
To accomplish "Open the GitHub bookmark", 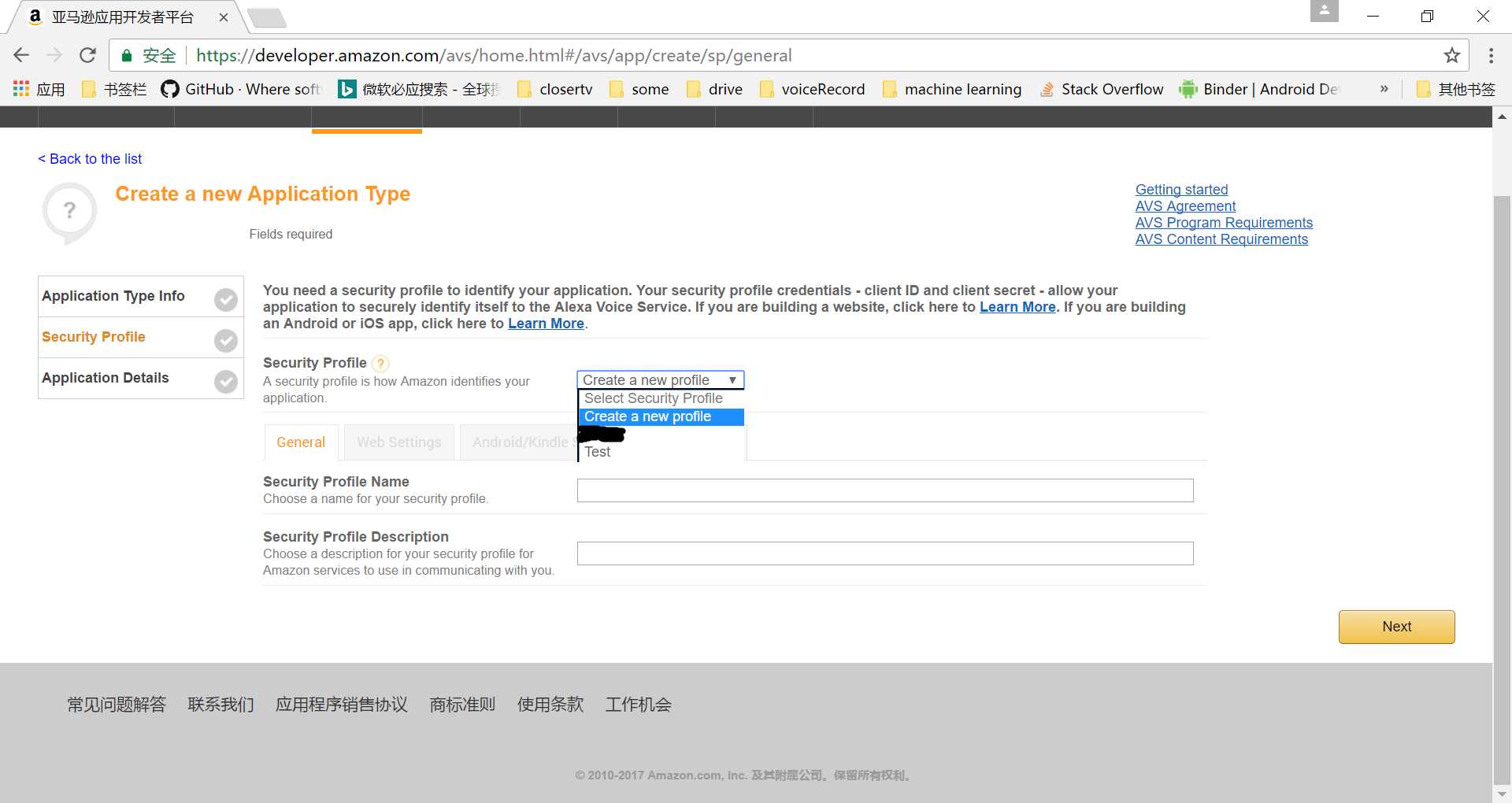I will 241,89.
